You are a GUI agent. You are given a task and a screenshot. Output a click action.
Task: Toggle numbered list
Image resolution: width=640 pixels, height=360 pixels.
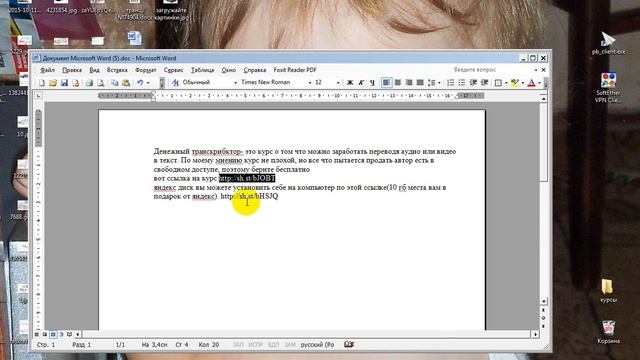tap(451, 83)
